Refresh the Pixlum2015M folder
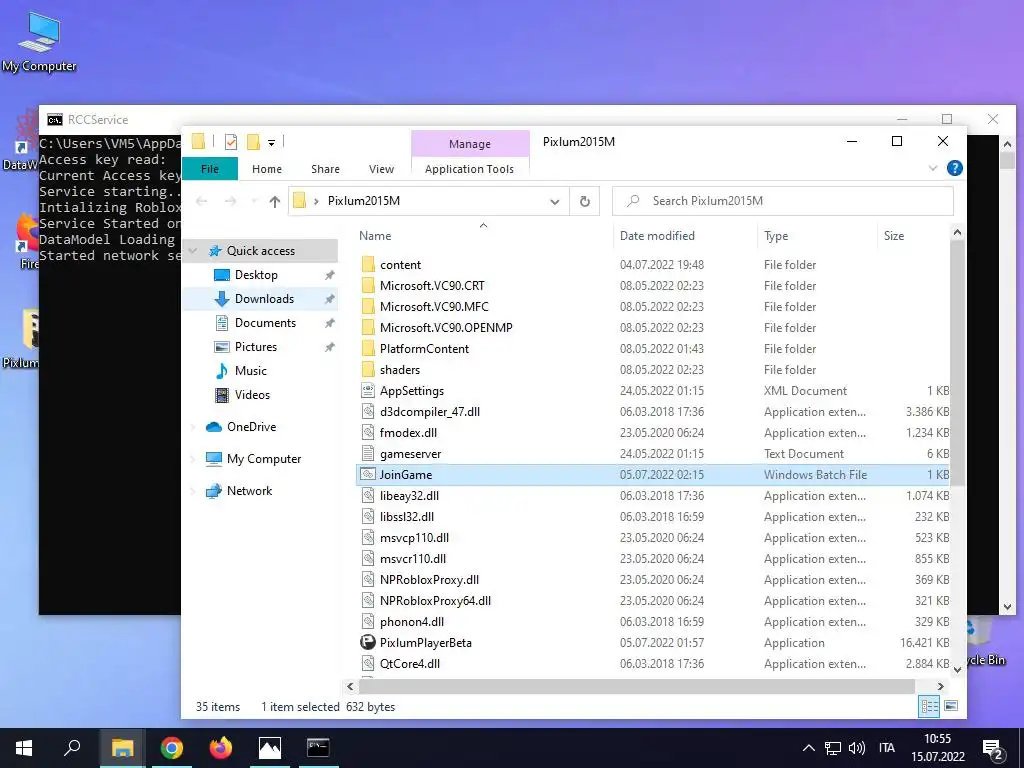 tap(584, 201)
